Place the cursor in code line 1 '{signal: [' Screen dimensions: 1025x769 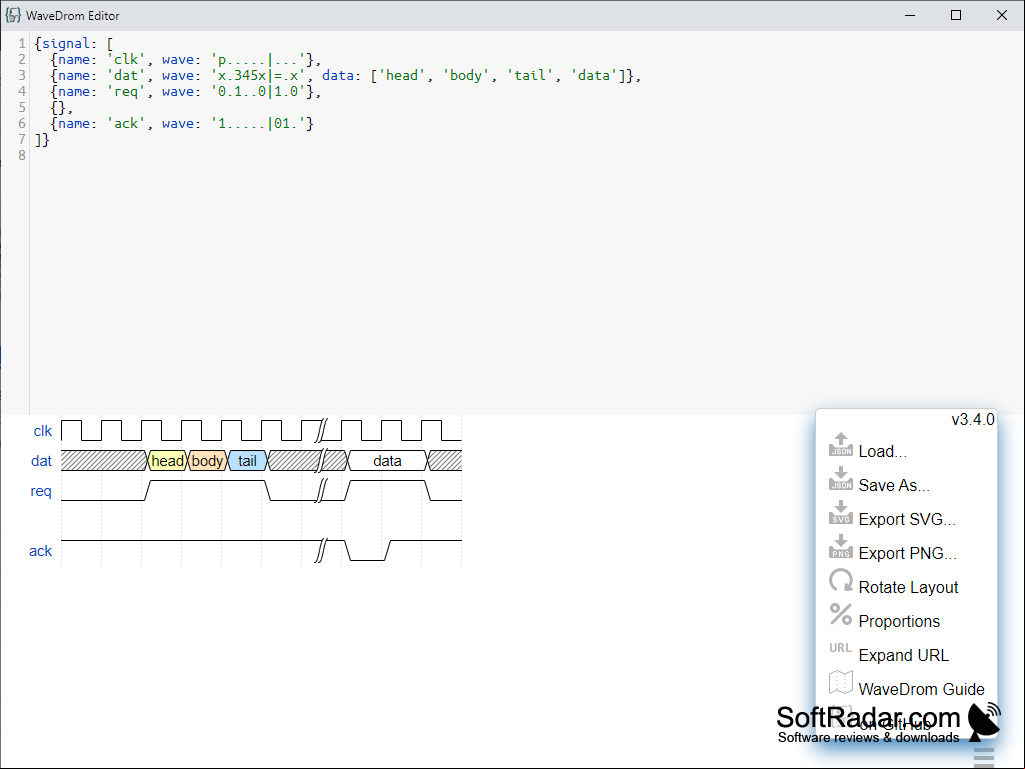click(x=74, y=44)
